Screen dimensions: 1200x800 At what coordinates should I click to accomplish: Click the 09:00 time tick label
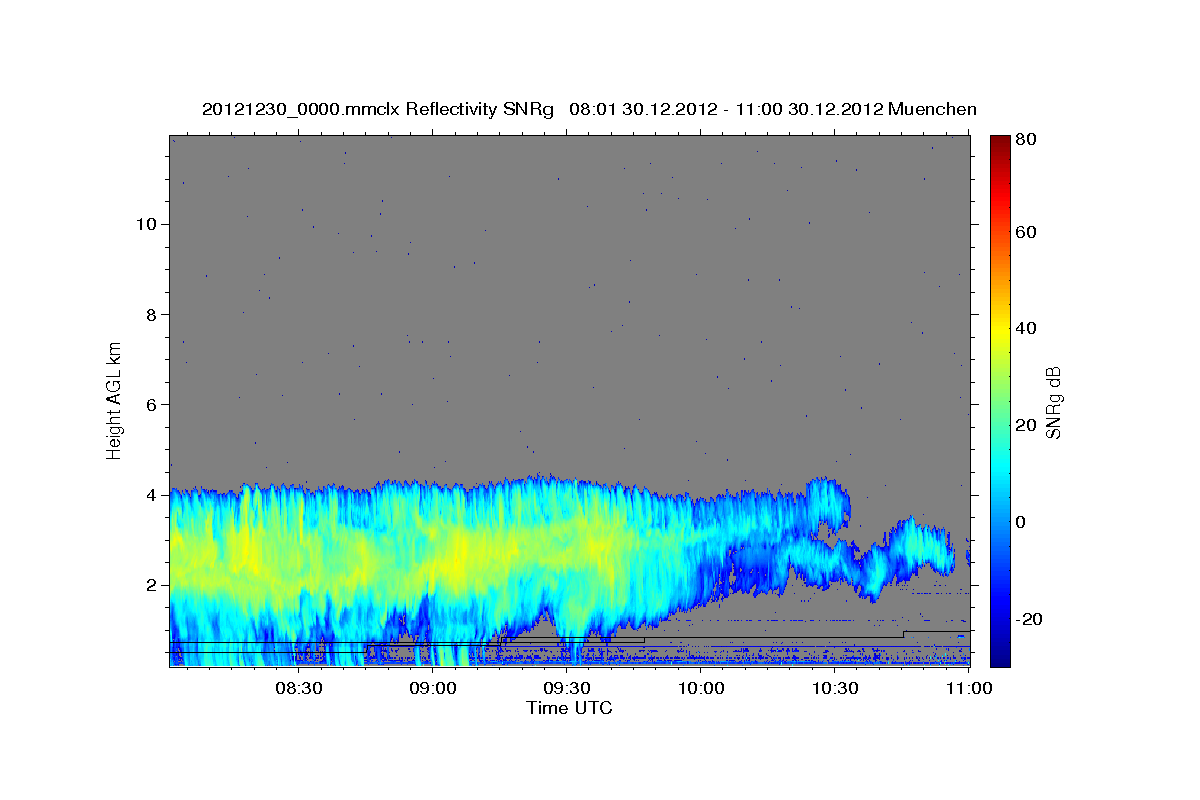pyautogui.click(x=432, y=688)
